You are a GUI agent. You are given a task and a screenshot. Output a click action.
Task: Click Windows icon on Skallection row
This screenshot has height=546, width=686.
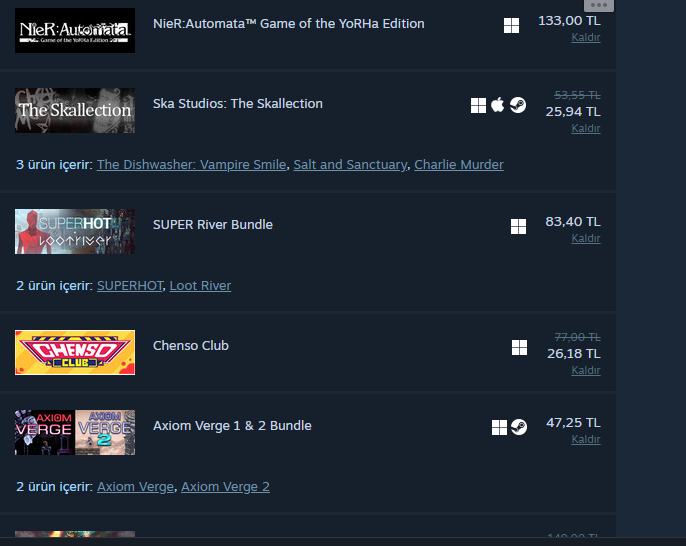coord(478,105)
